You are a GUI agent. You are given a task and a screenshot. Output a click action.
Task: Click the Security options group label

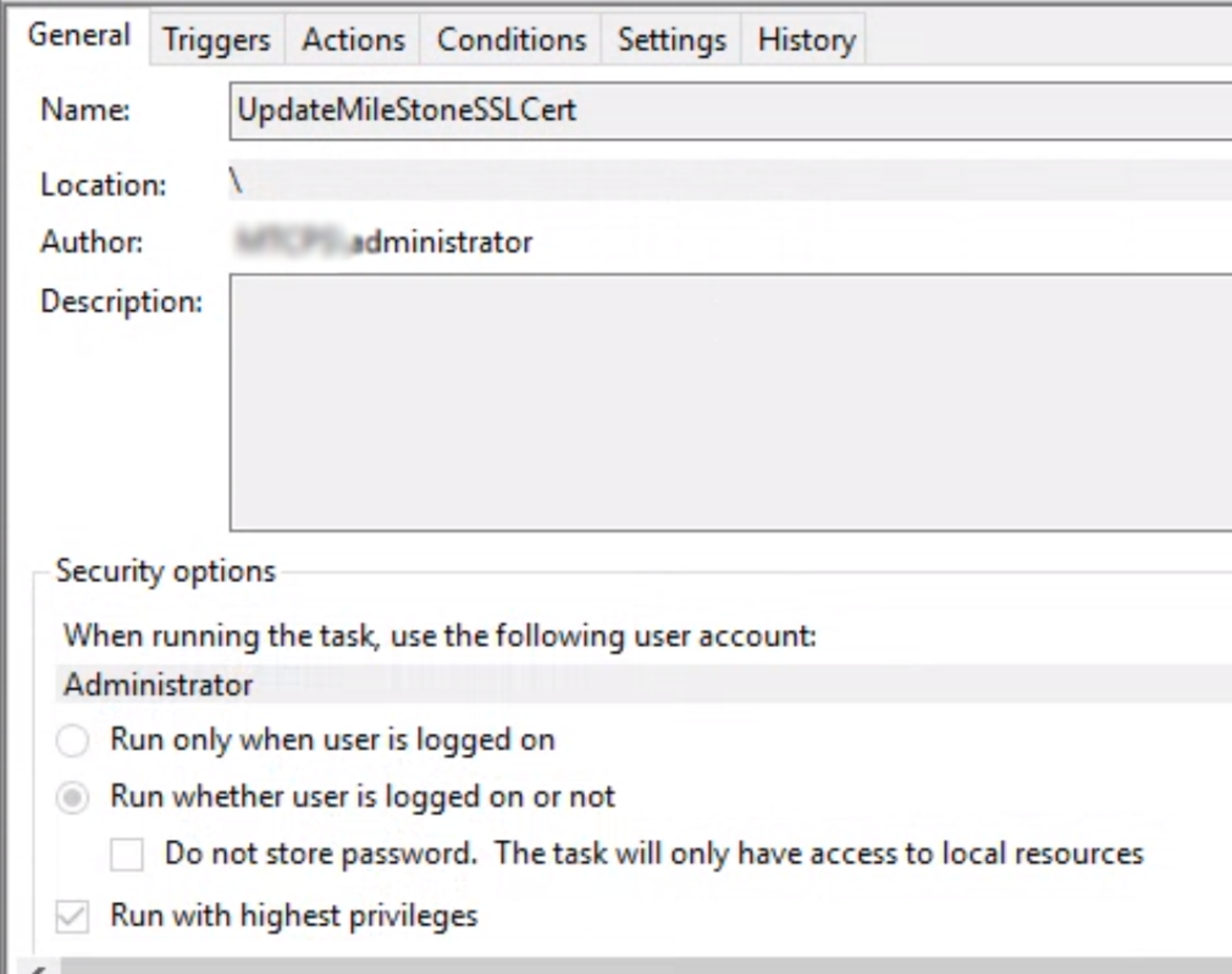point(165,571)
